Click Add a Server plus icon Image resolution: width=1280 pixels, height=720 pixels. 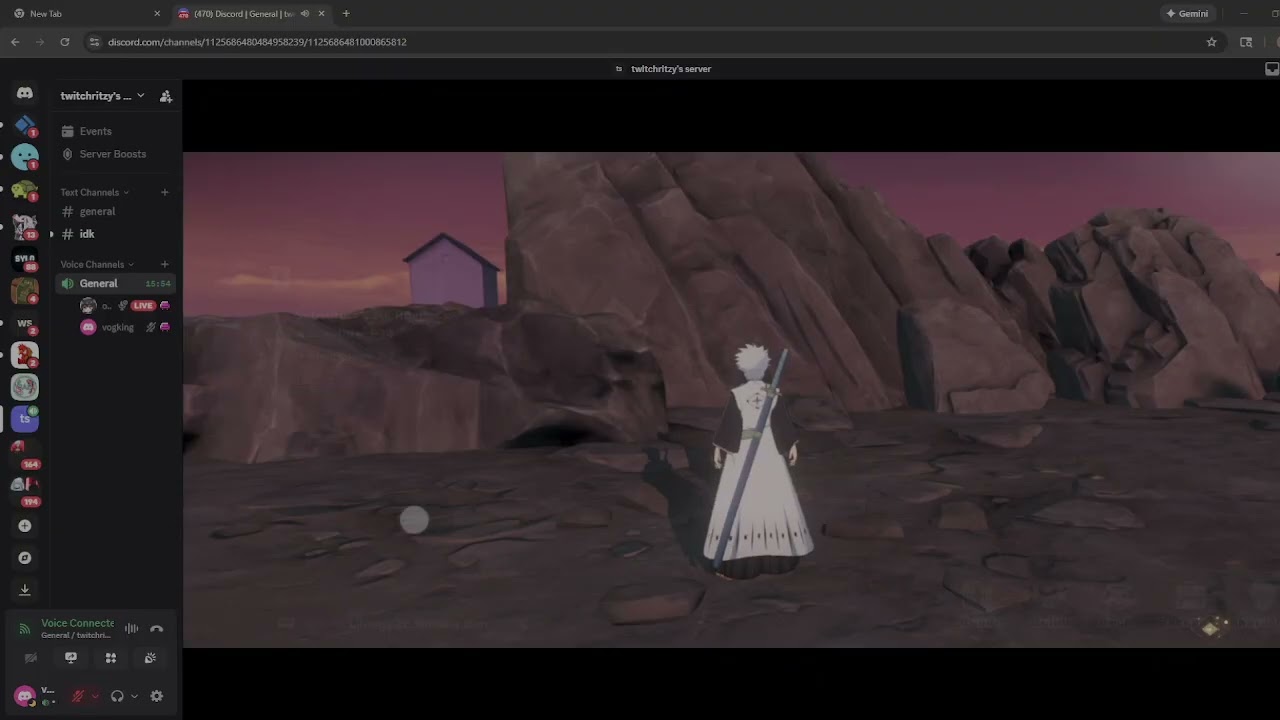(25, 526)
